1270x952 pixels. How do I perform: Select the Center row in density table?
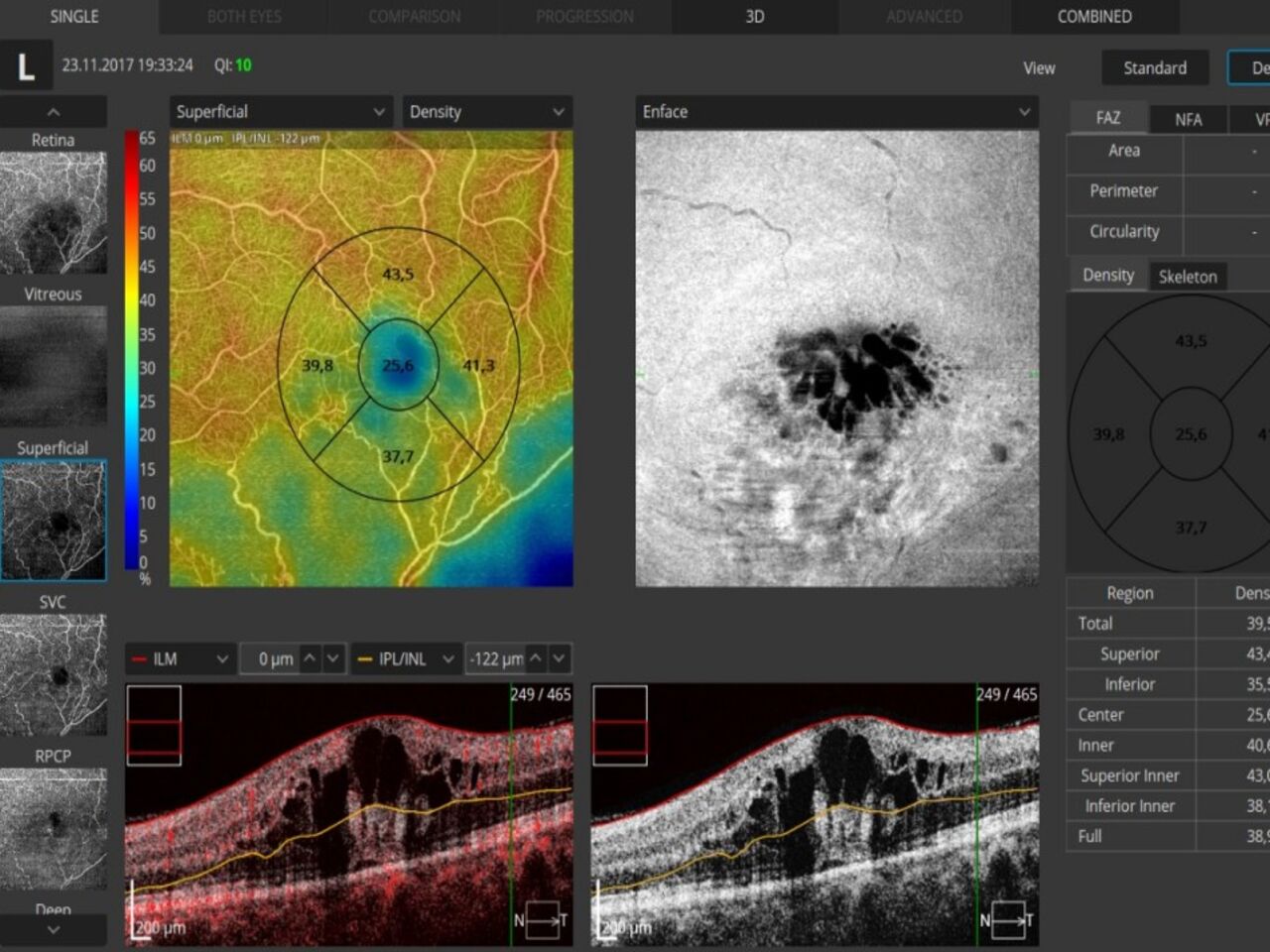pyautogui.click(x=1168, y=714)
